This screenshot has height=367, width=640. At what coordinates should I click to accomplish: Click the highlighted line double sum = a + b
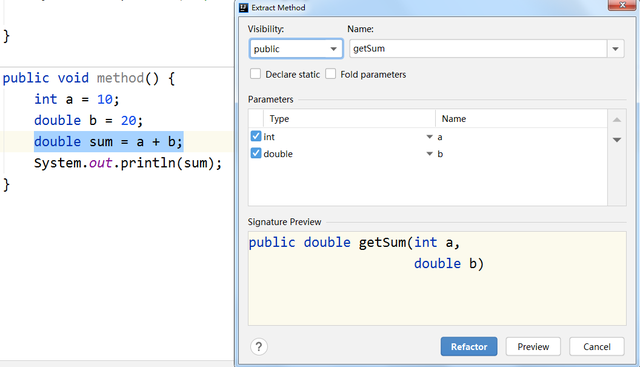click(x=109, y=142)
